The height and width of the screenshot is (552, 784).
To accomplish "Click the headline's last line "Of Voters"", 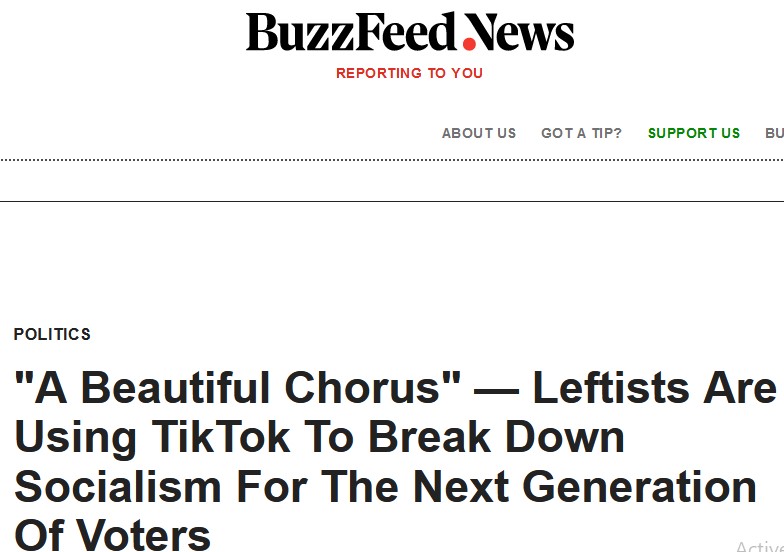I will tap(112, 534).
